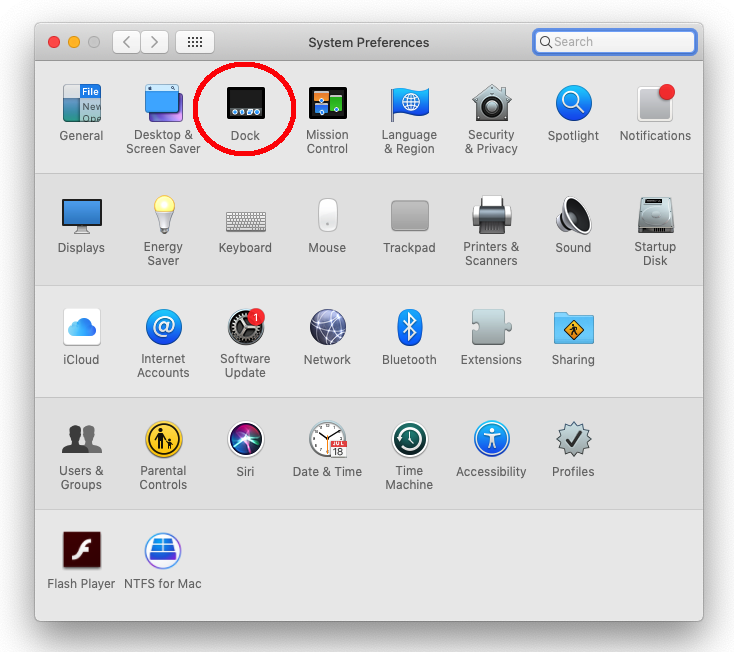Go back with the left arrow button
This screenshot has width=734, height=652.
pos(126,42)
